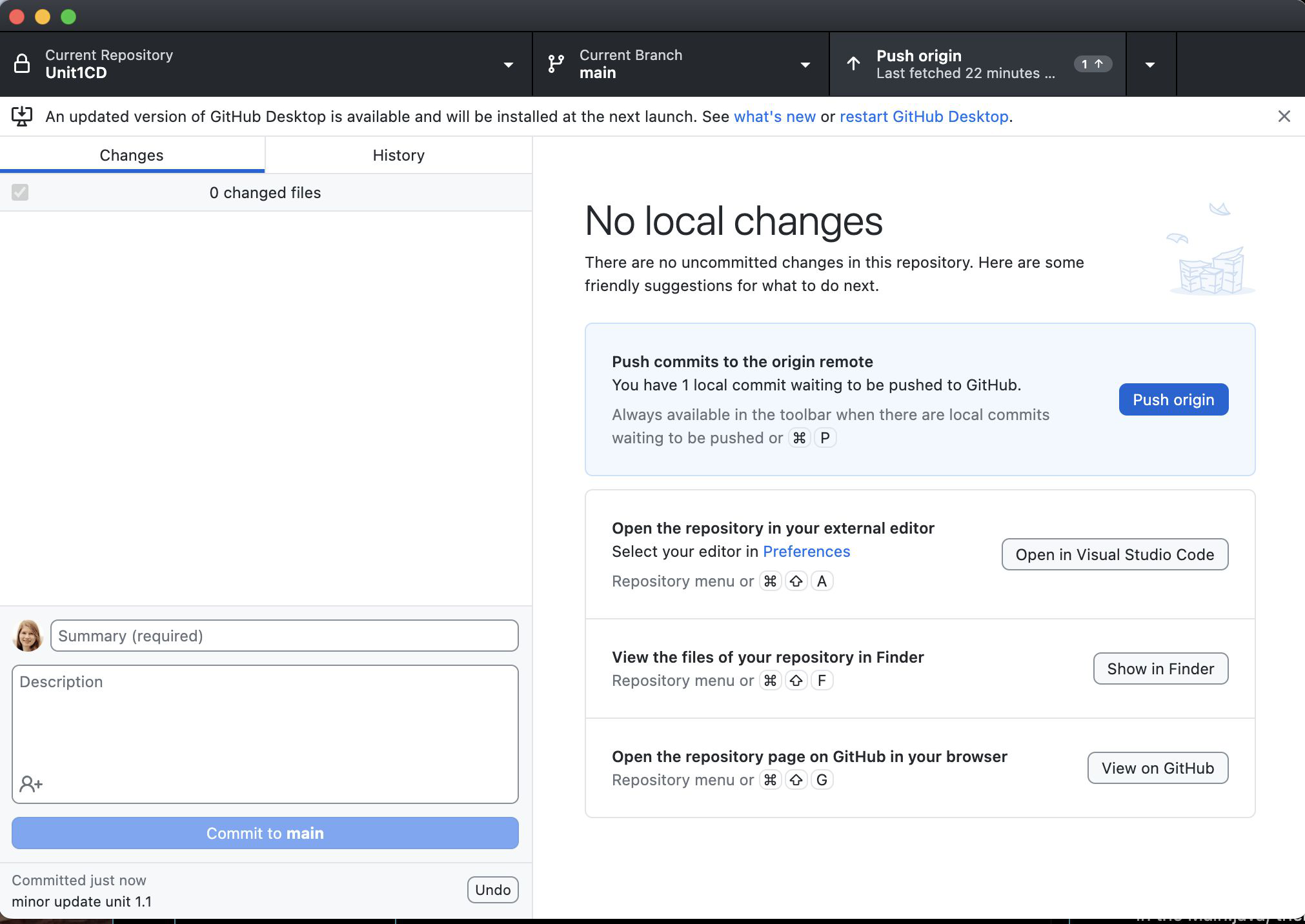Toggle the changed files checkbox
Image resolution: width=1305 pixels, height=924 pixels.
click(20, 192)
